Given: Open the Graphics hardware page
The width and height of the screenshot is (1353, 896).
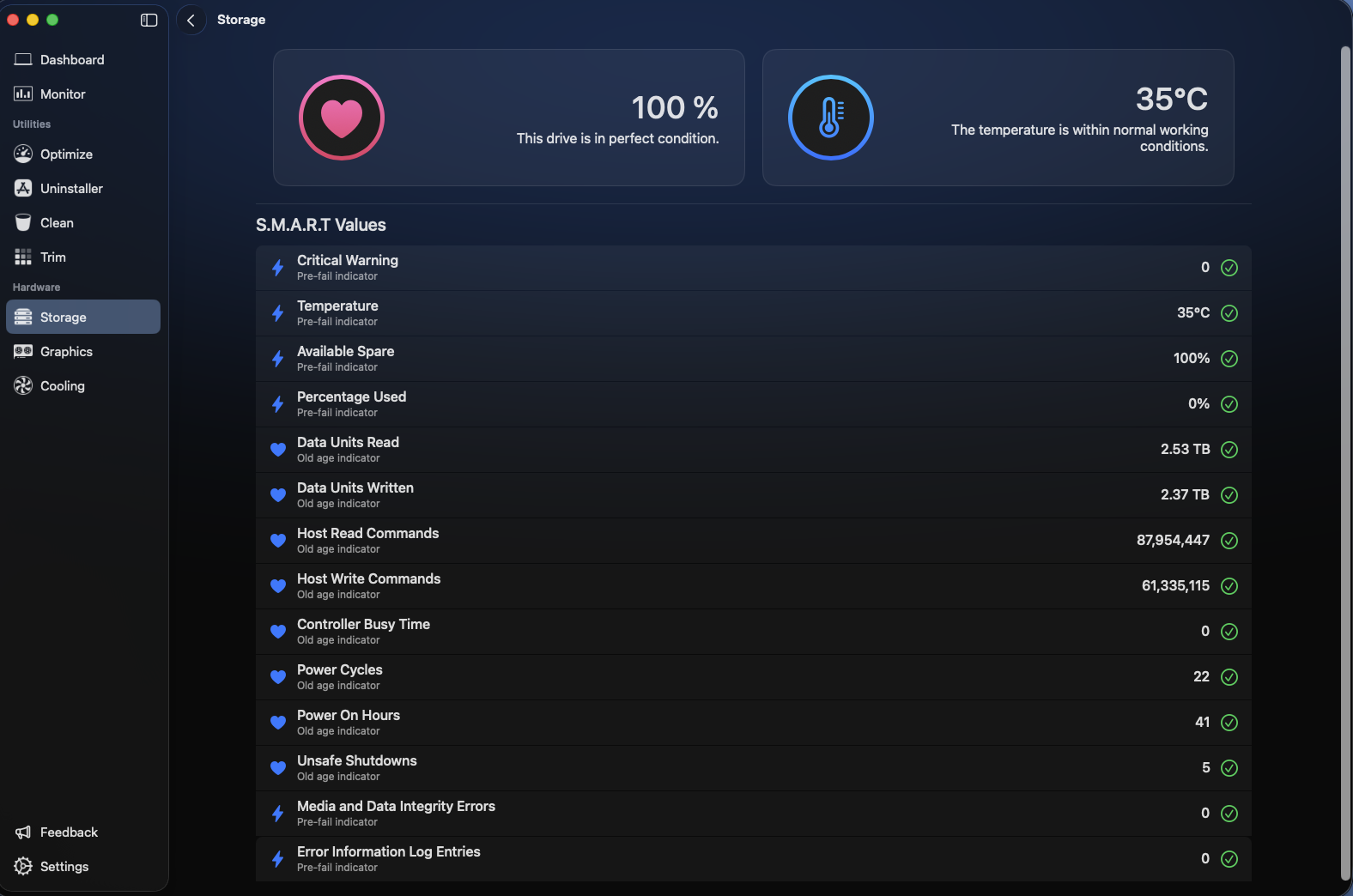Looking at the screenshot, I should tap(83, 351).
